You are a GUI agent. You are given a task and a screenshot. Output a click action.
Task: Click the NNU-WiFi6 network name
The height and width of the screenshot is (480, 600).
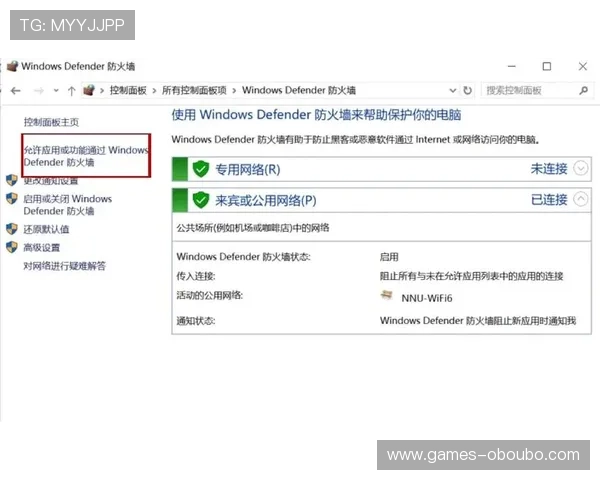pyautogui.click(x=427, y=298)
